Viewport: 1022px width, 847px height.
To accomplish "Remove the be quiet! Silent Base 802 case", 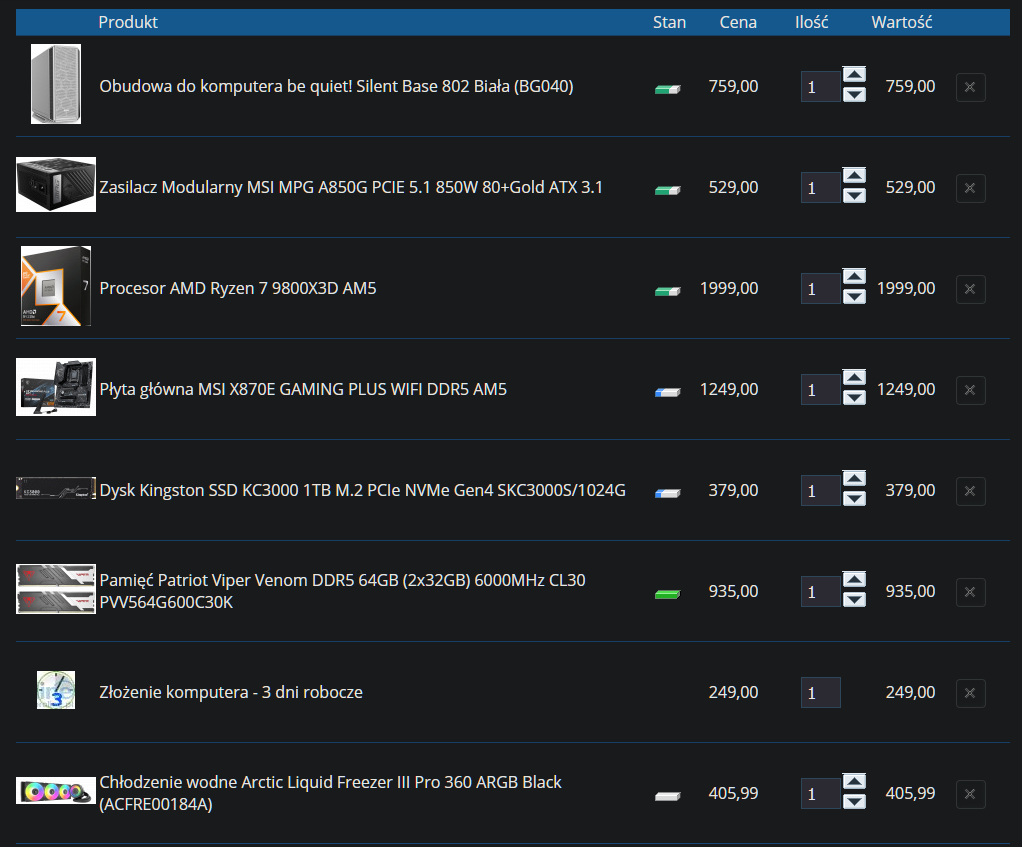I will pos(970,87).
